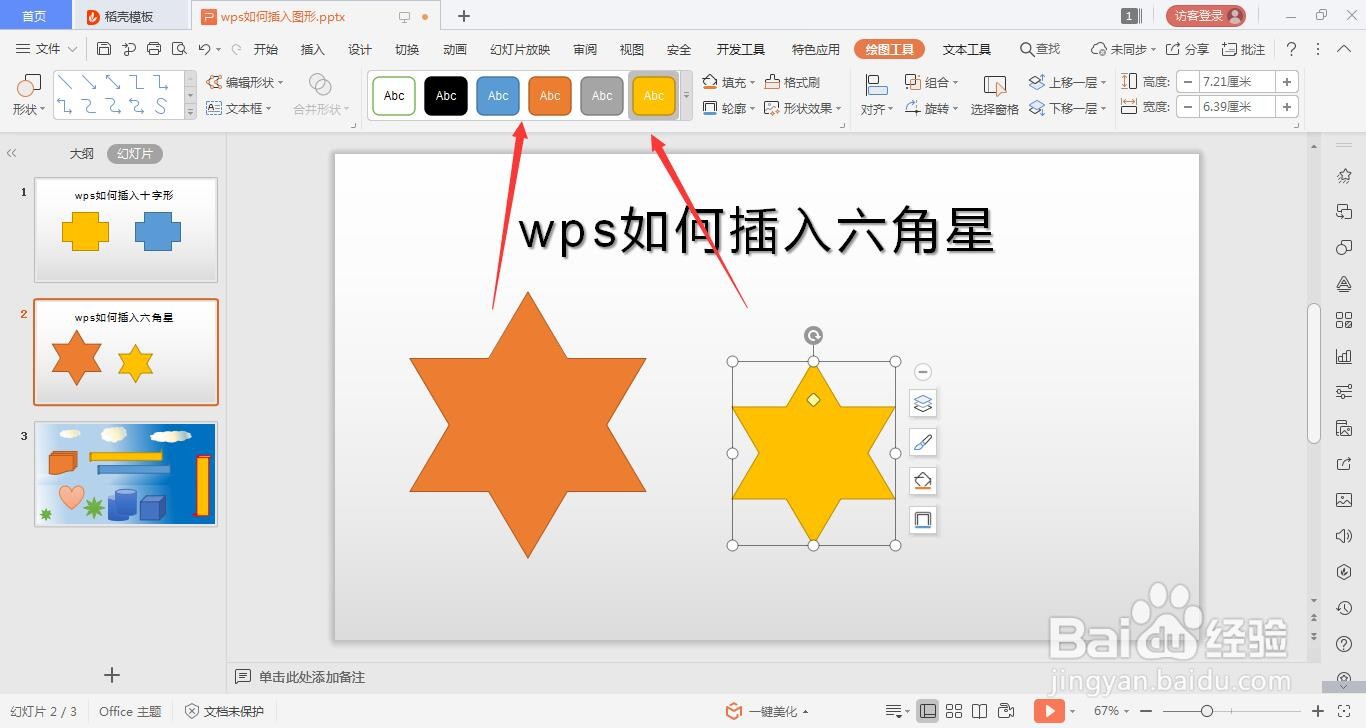Click the notes field 单击此处添加备注
This screenshot has width=1366, height=728.
(312, 677)
